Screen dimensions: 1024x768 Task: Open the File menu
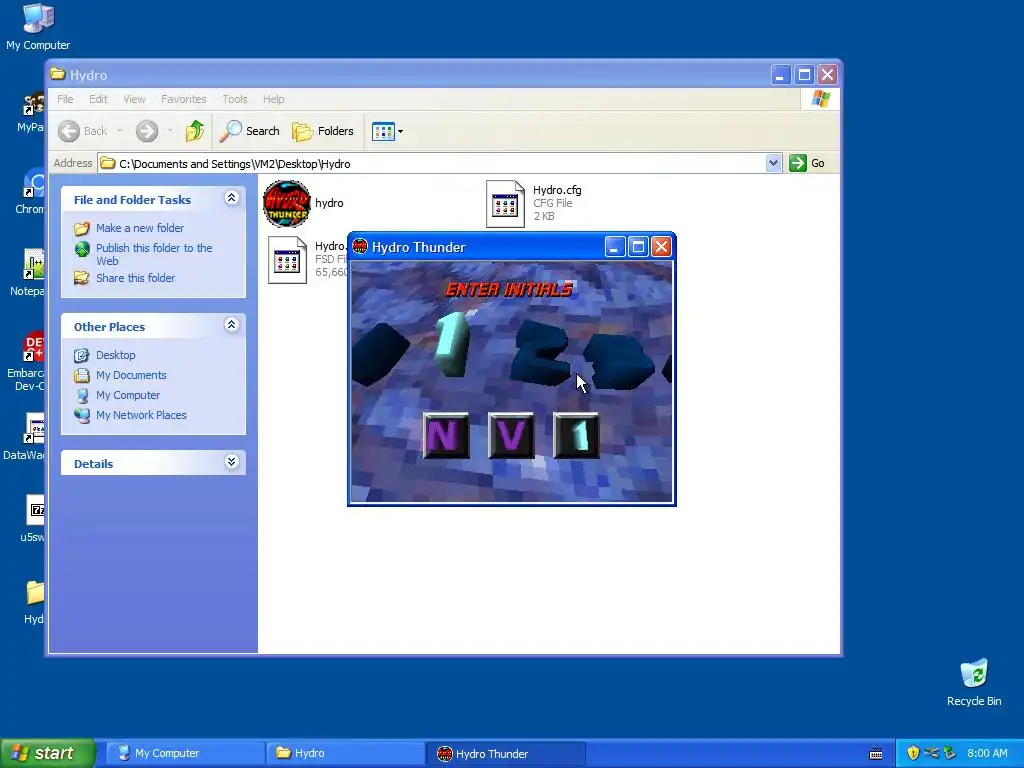(x=65, y=99)
